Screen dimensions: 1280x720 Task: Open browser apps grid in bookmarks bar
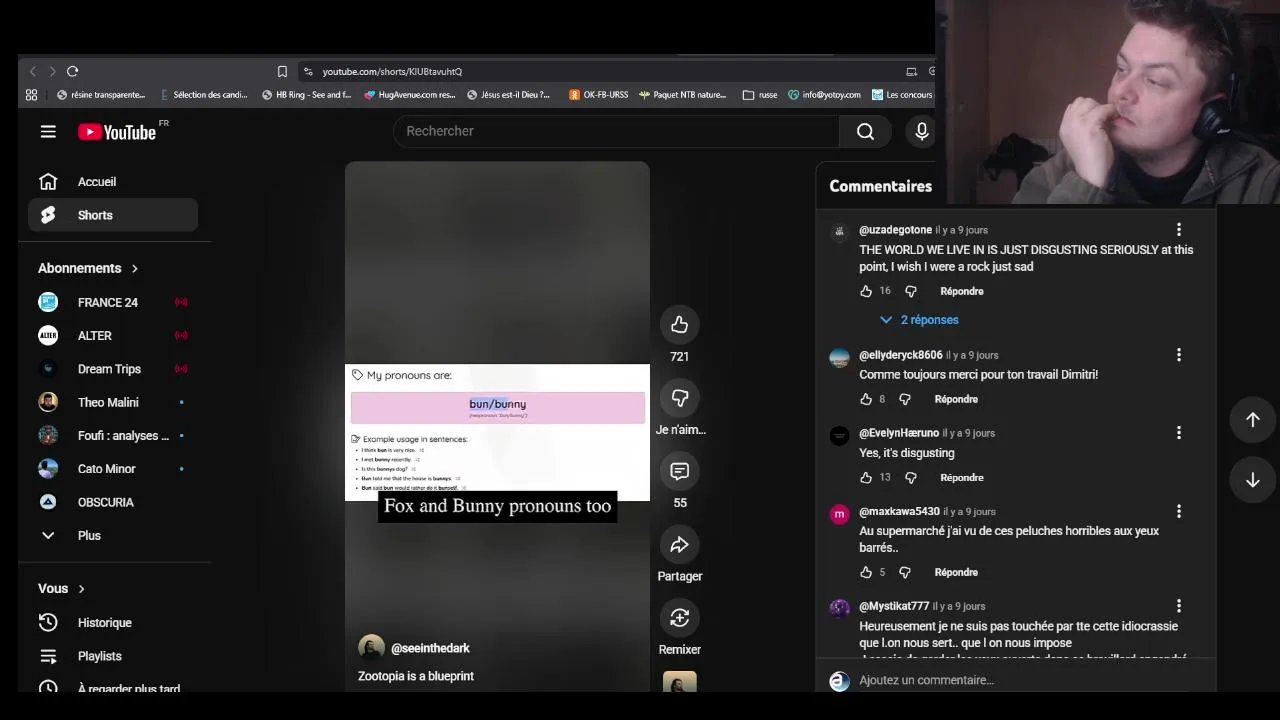pyautogui.click(x=31, y=95)
